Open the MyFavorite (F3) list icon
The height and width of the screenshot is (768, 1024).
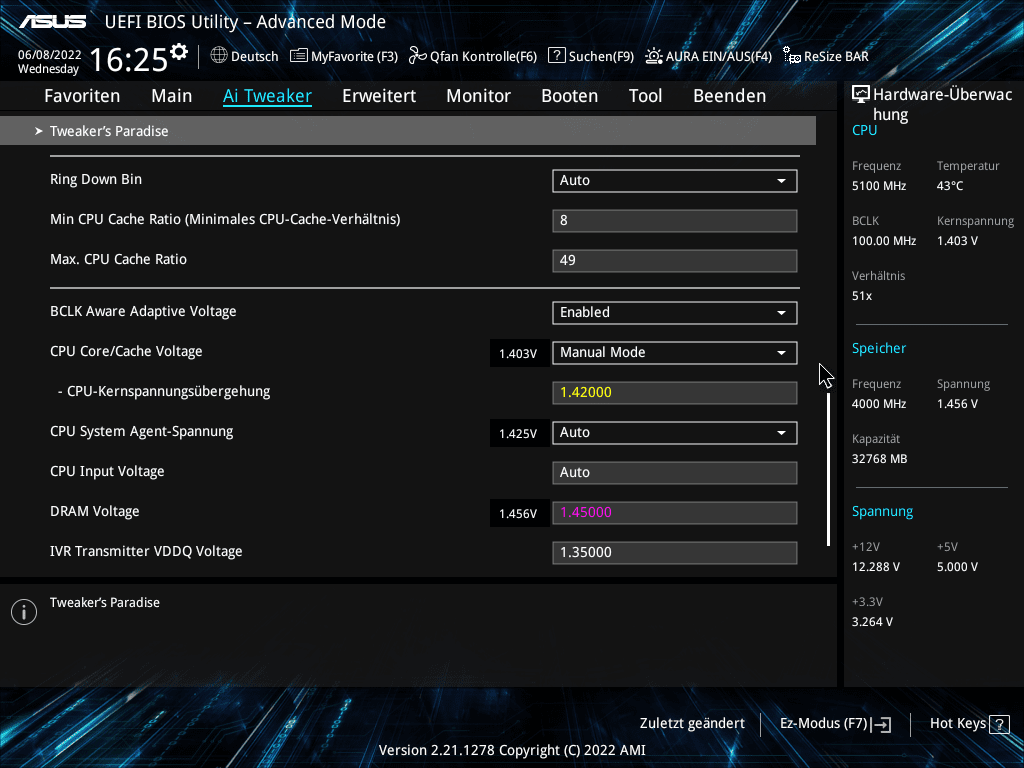[298, 56]
